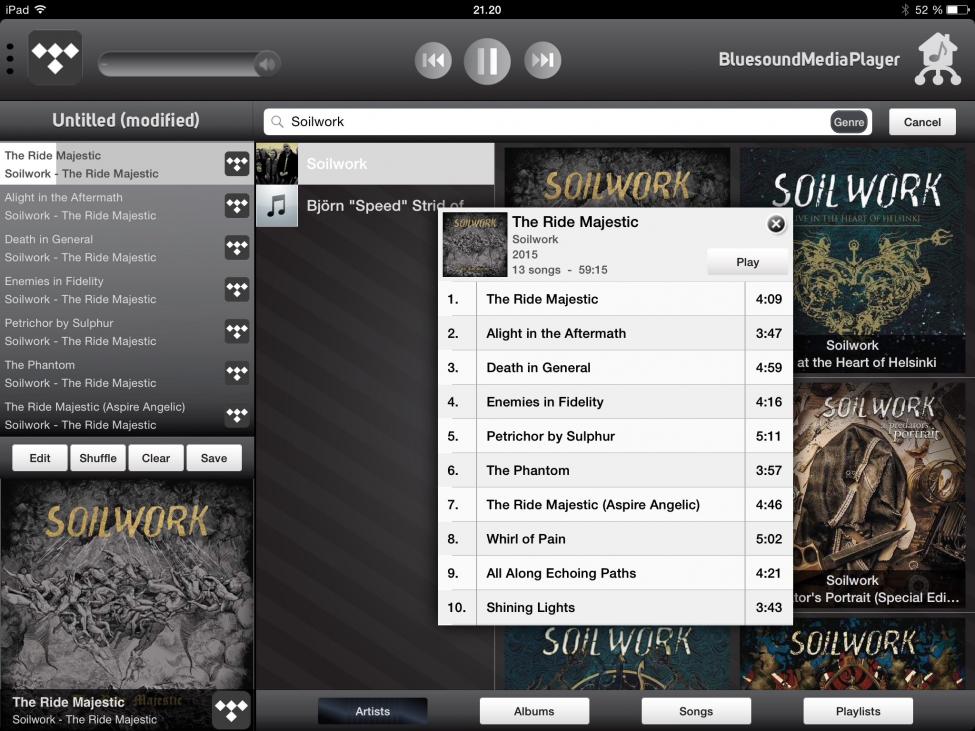This screenshot has height=731, width=975.
Task: Open Live in the Heart of Helsinki album
Action: pos(880,260)
